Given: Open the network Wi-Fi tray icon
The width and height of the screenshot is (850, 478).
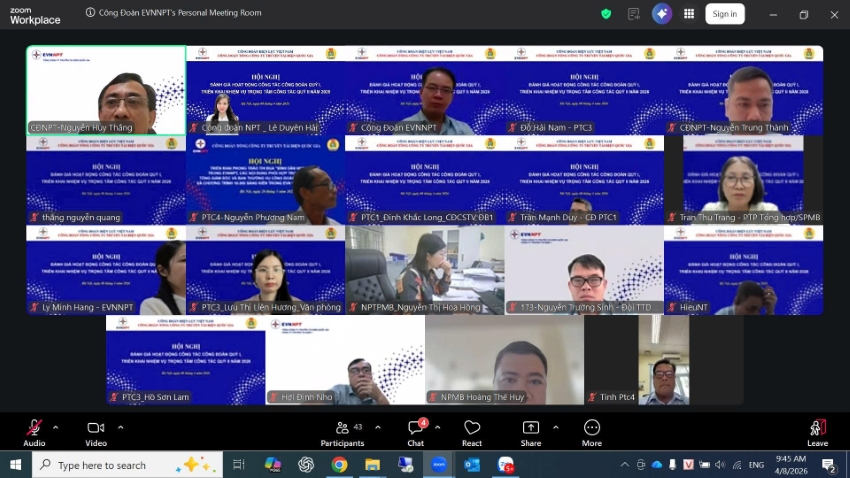Looking at the screenshot, I should click(x=737, y=464).
